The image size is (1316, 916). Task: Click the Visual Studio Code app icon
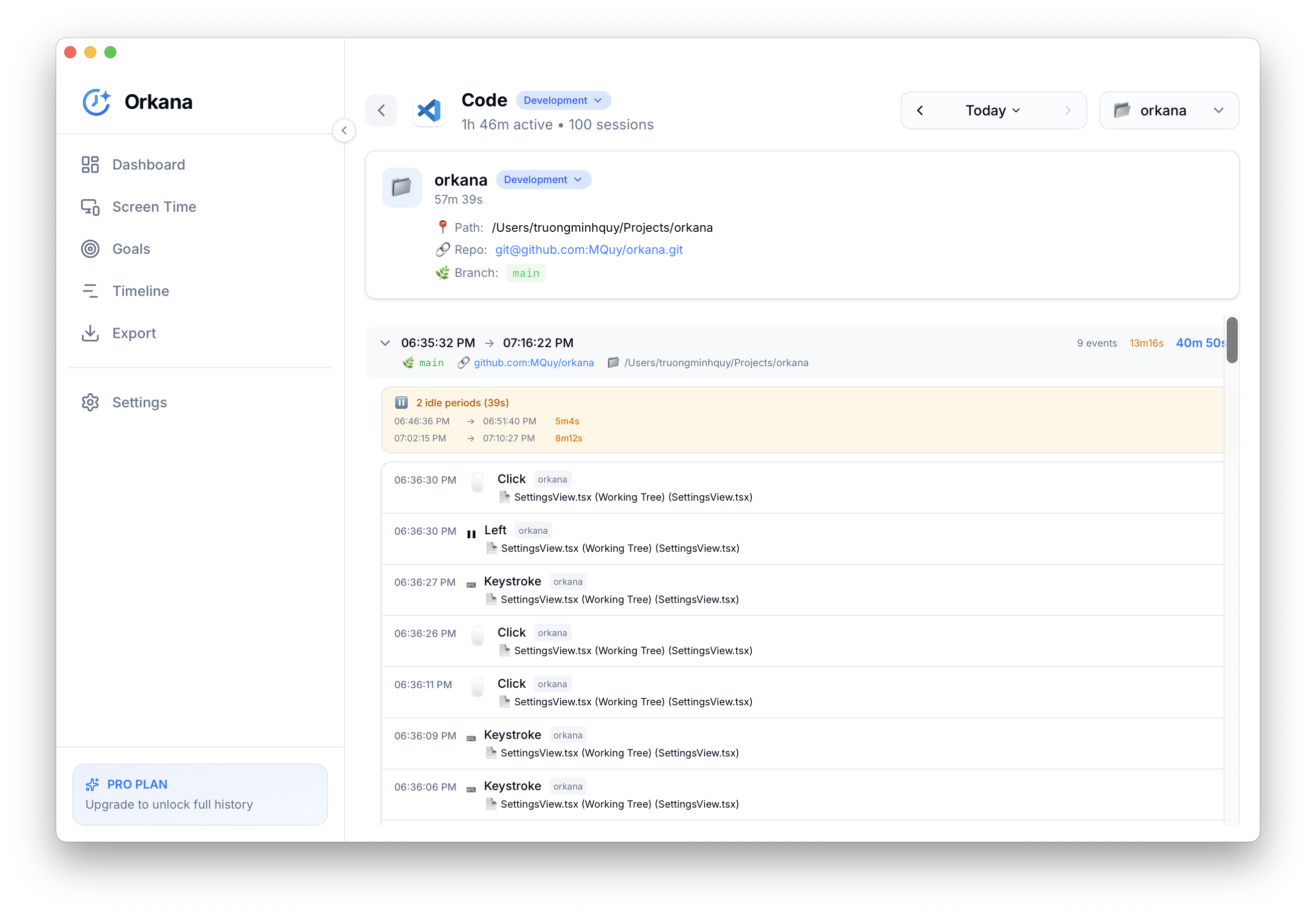click(x=429, y=111)
